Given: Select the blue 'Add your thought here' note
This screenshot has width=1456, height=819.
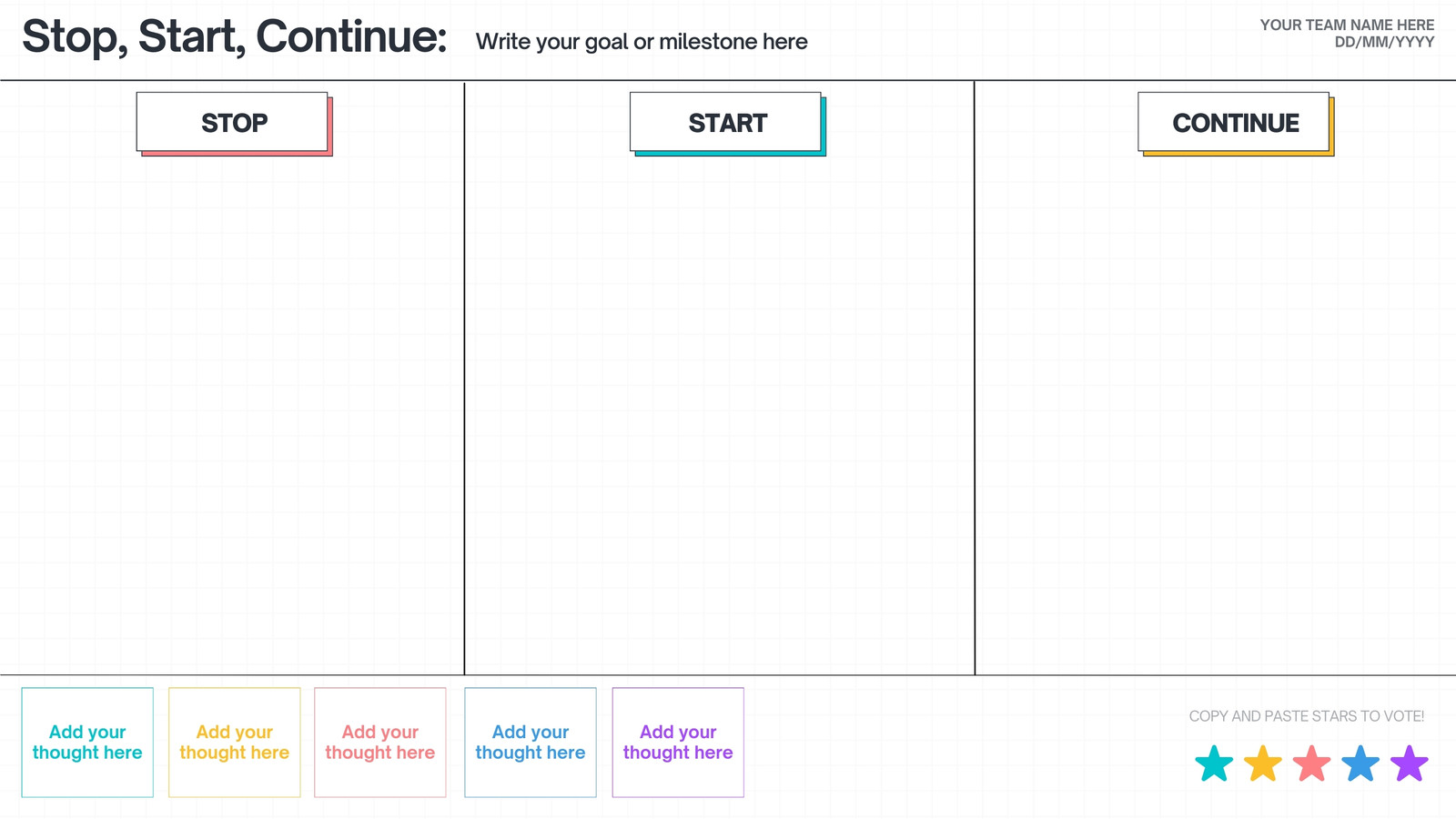Looking at the screenshot, I should click(531, 743).
